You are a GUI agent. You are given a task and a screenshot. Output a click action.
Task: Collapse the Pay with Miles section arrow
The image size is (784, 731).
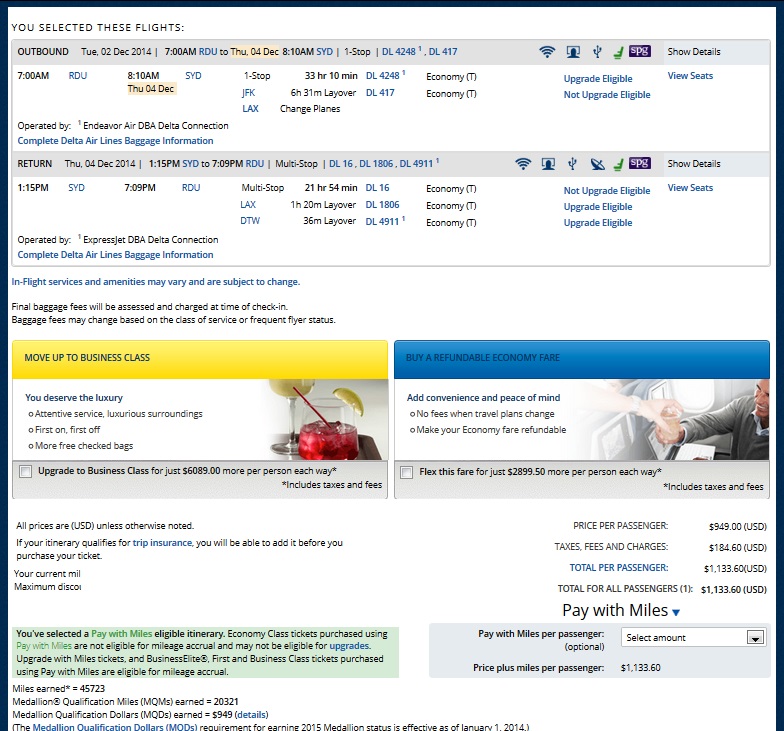pos(676,612)
